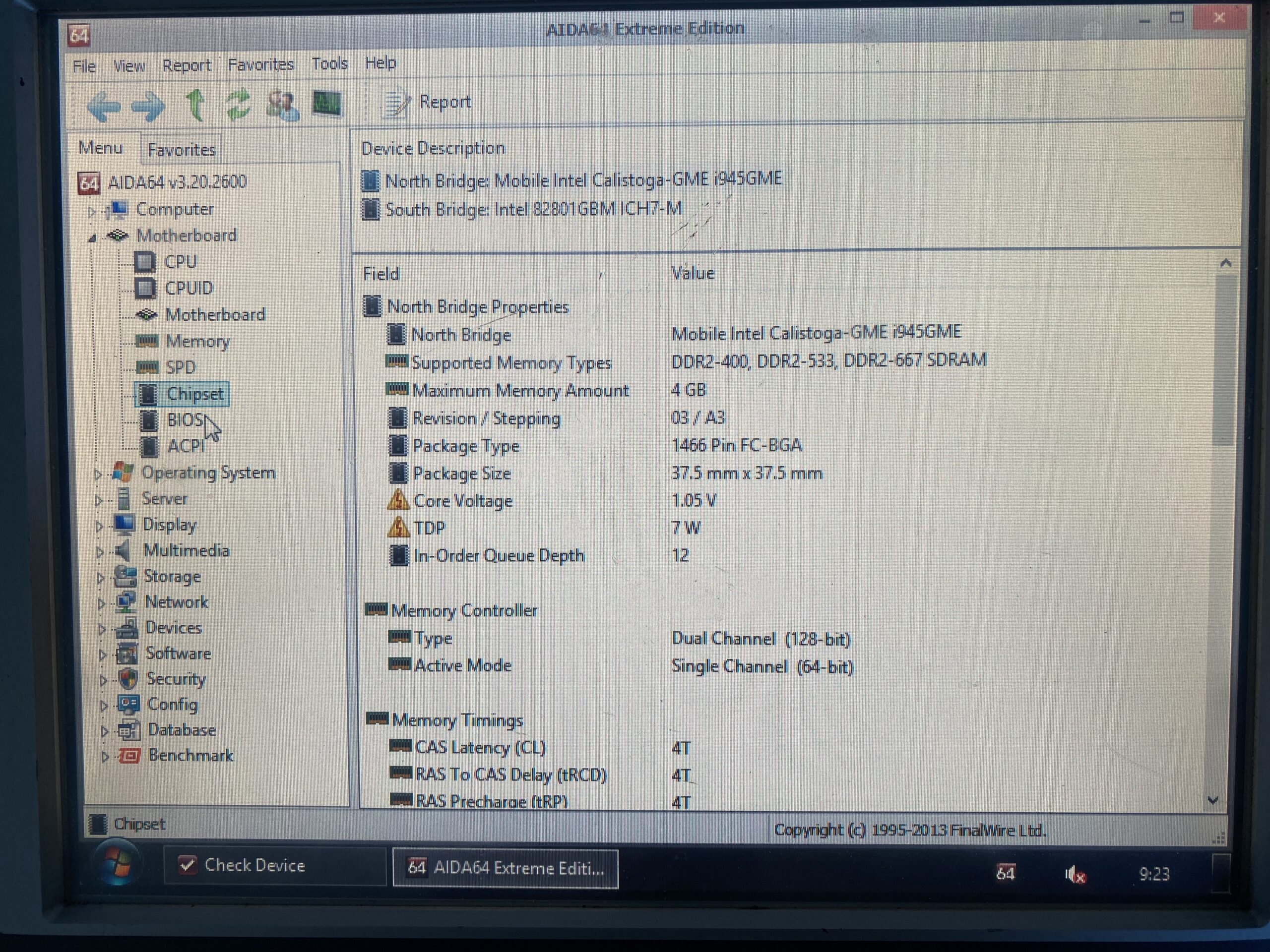Open the green monitor toolbar icon
Viewport: 1270px width, 952px height.
coord(327,104)
